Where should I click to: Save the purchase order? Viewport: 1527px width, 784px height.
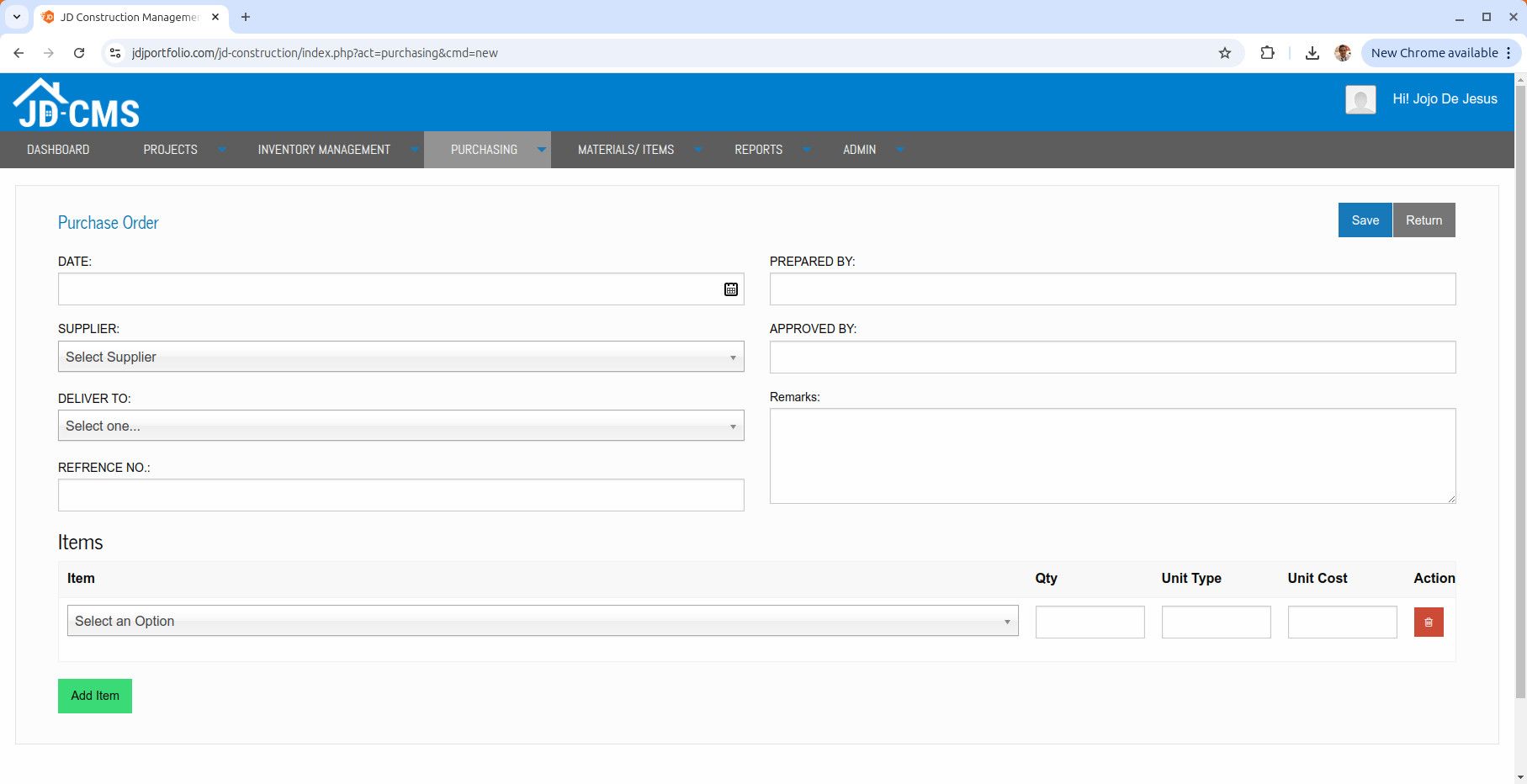click(x=1364, y=220)
